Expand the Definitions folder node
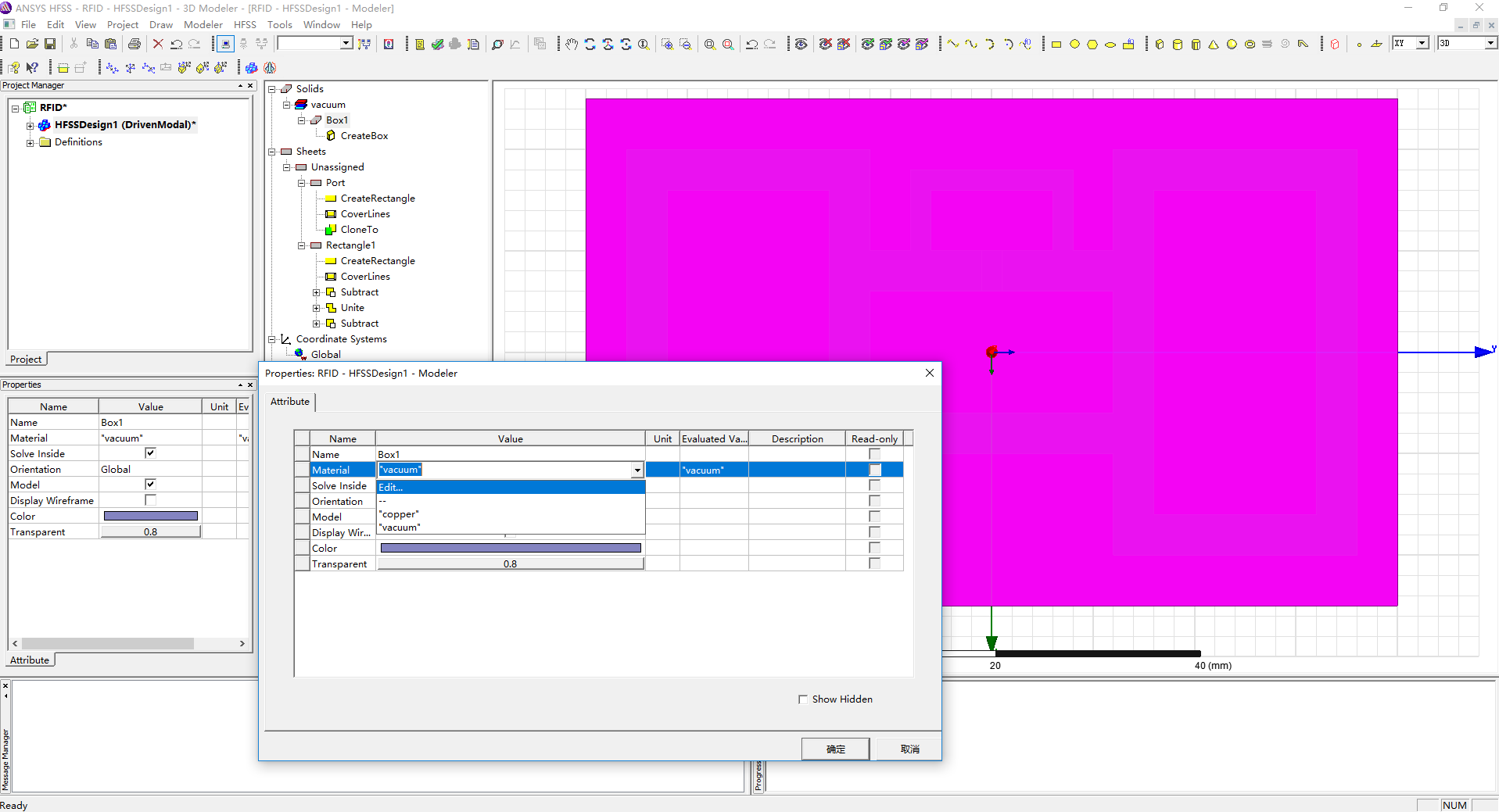This screenshot has width=1499, height=812. [x=30, y=142]
